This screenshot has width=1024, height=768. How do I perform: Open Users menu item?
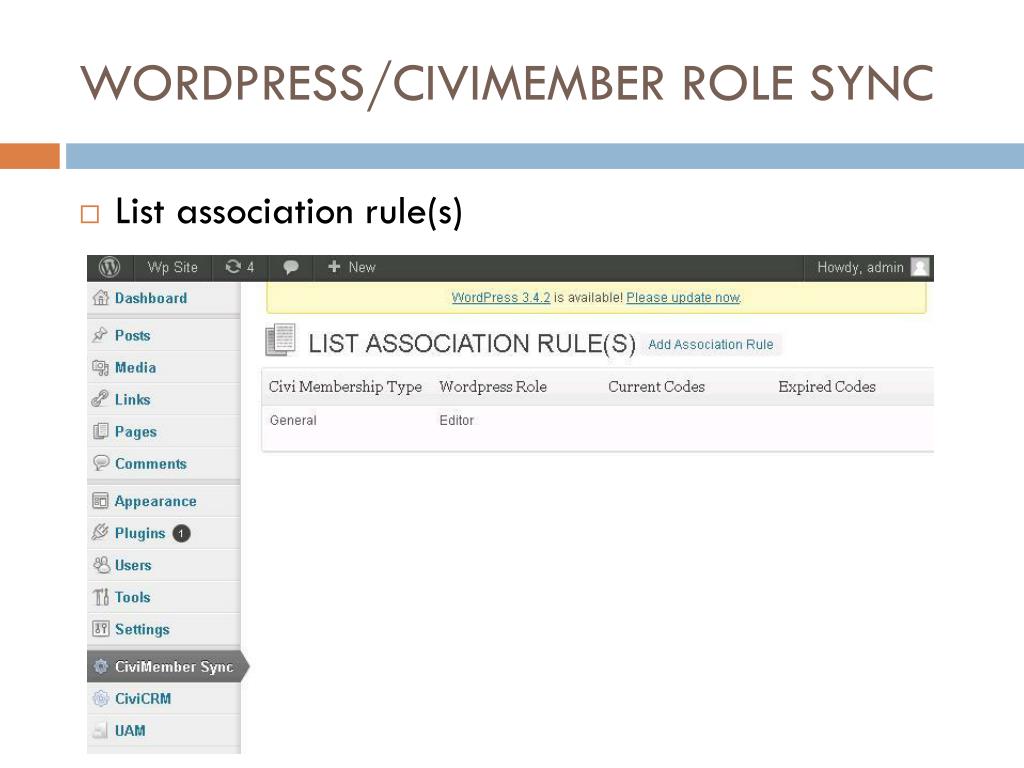click(133, 566)
